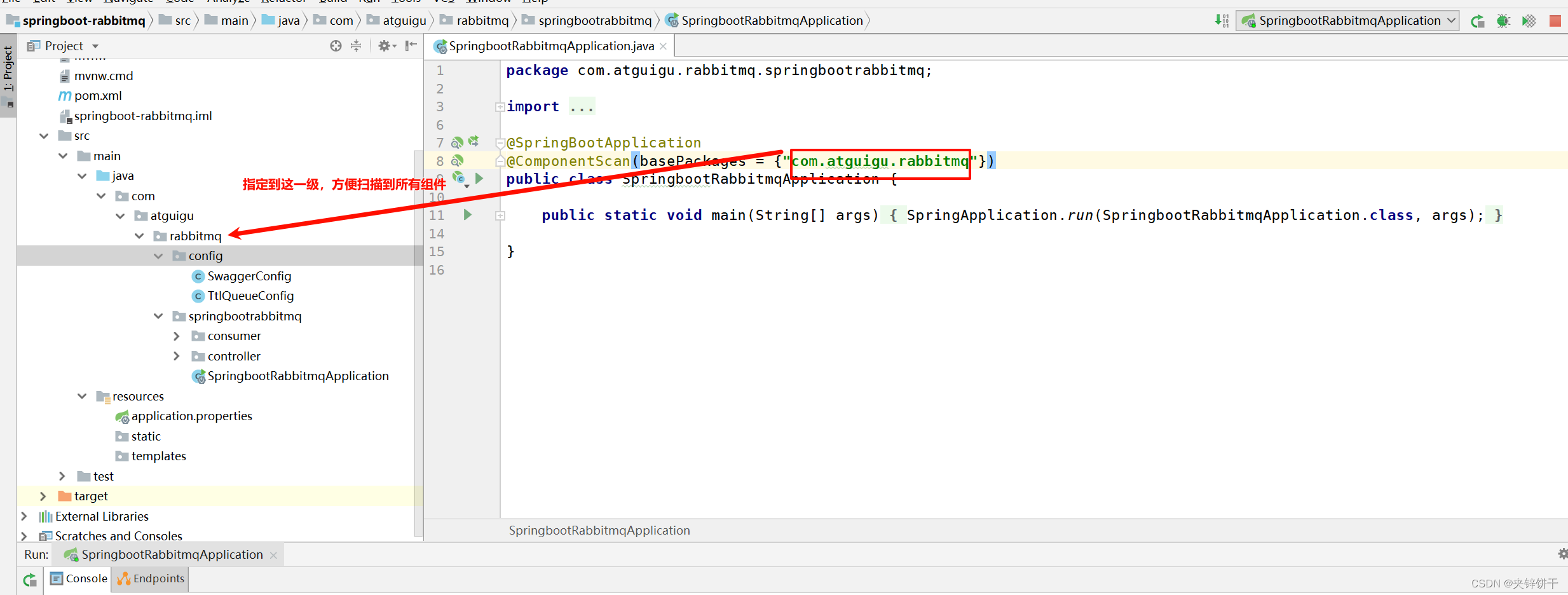1568x595 pixels.
Task: Click the rerun green arrow icon in toolbar
Action: click(1478, 20)
